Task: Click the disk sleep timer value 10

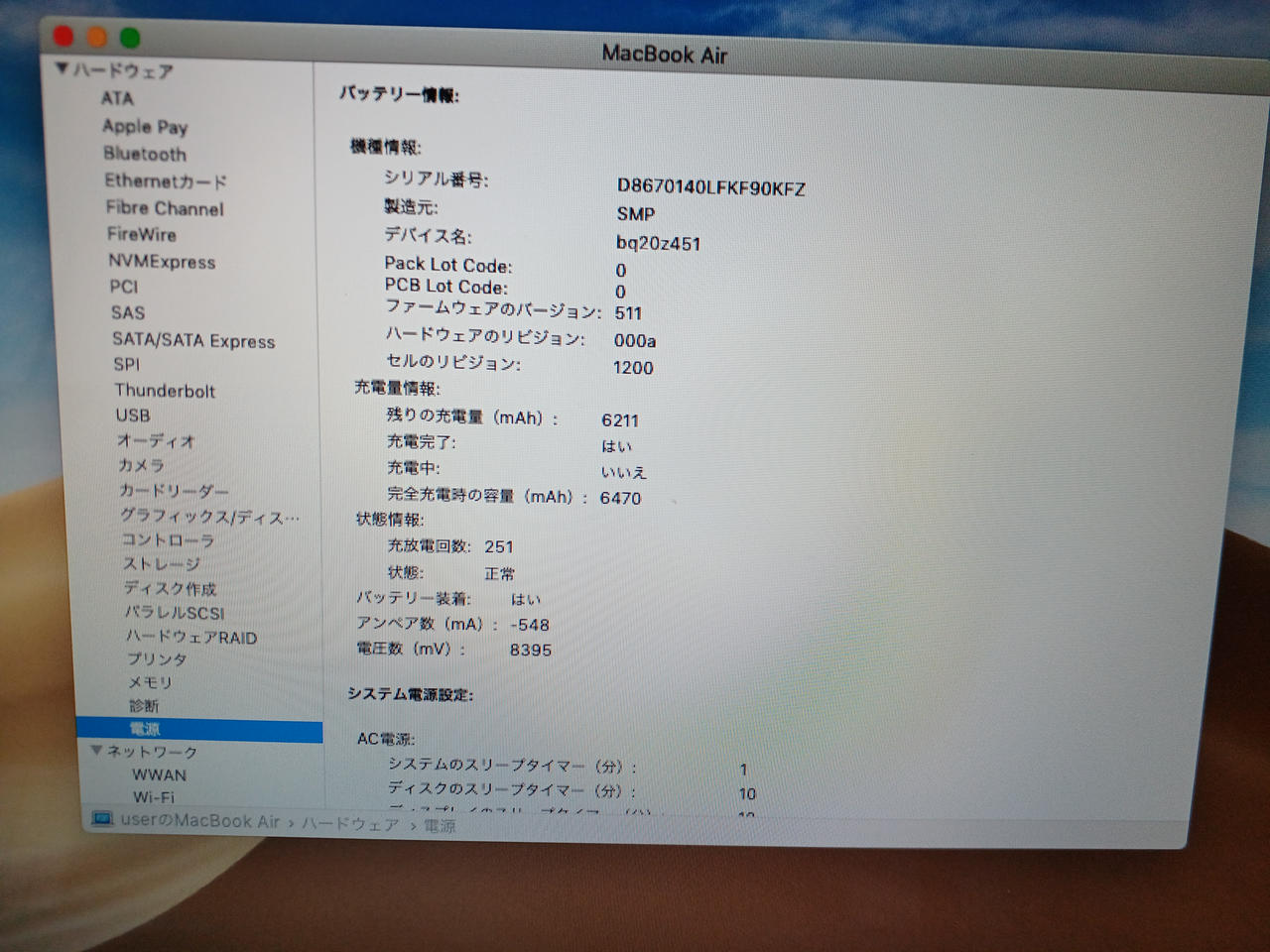Action: (747, 793)
